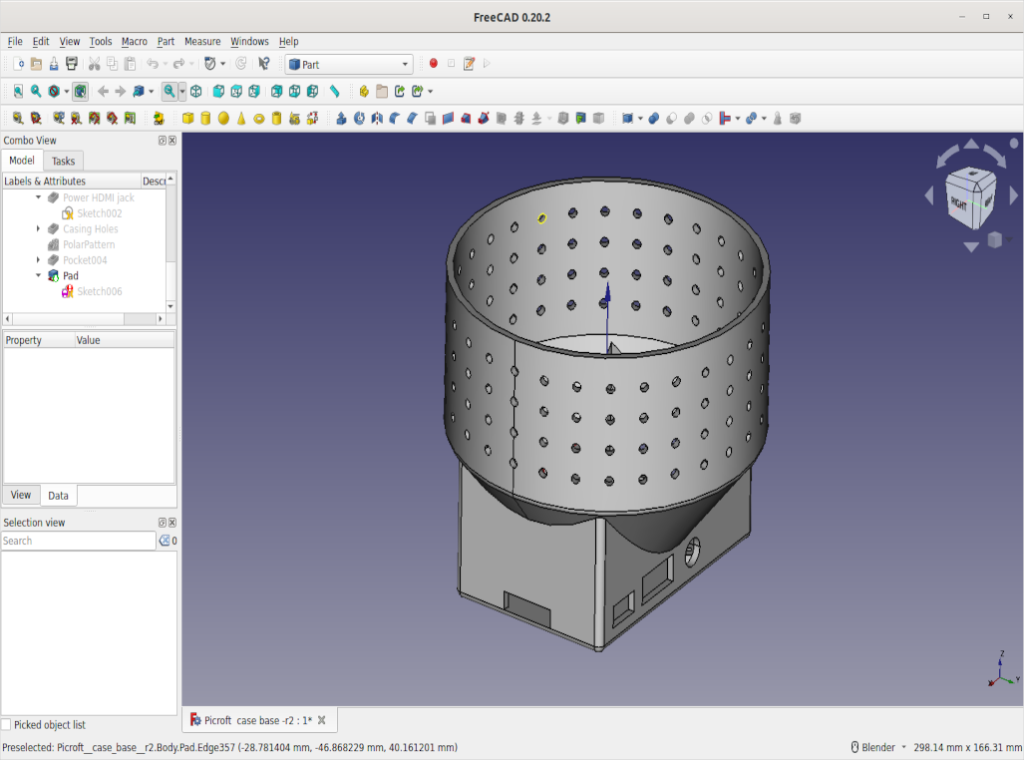Open the measure distance ruler tool
Screen dimensions: 1024x760
coord(335,91)
